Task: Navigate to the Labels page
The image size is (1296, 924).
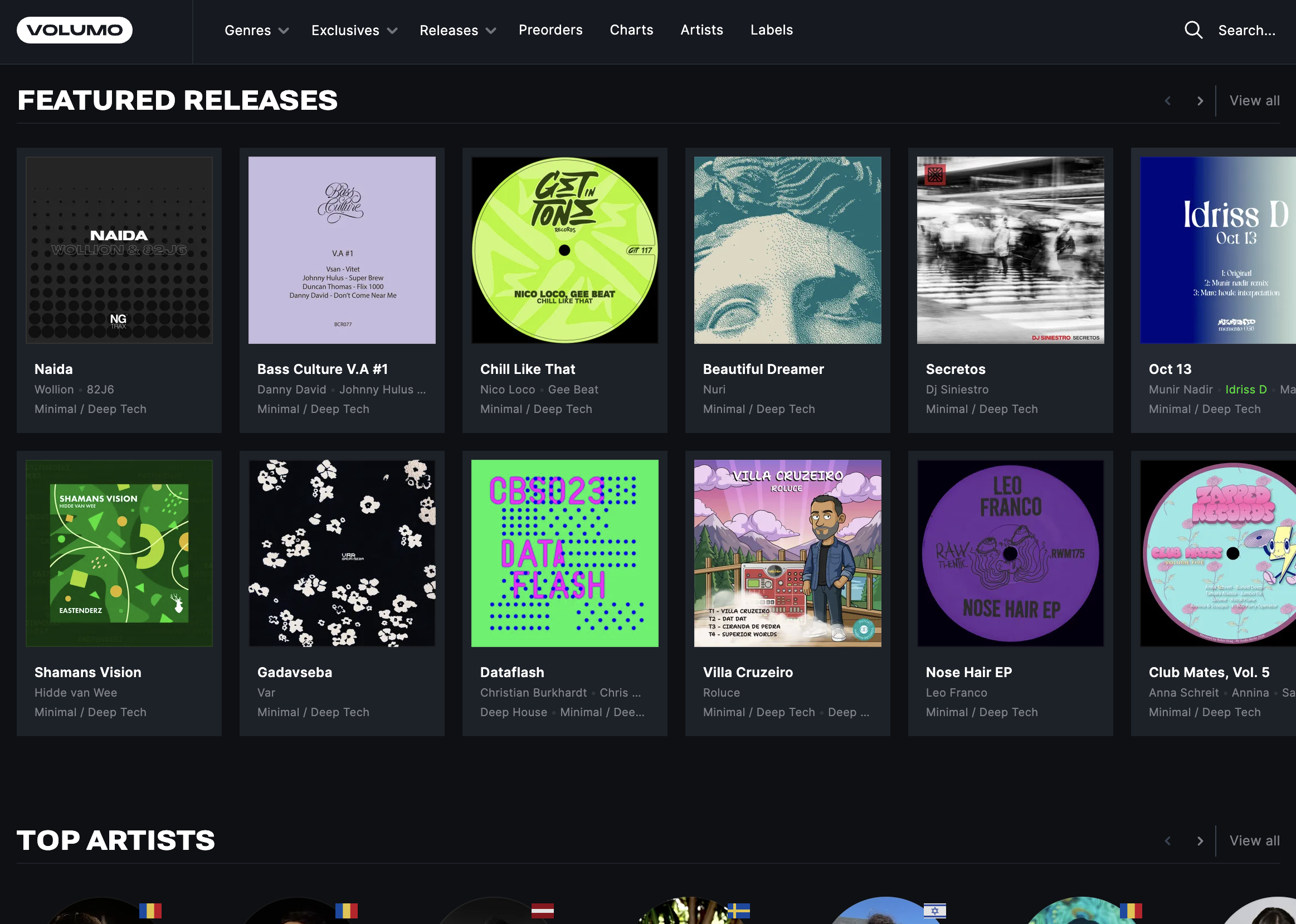Action: tap(771, 30)
